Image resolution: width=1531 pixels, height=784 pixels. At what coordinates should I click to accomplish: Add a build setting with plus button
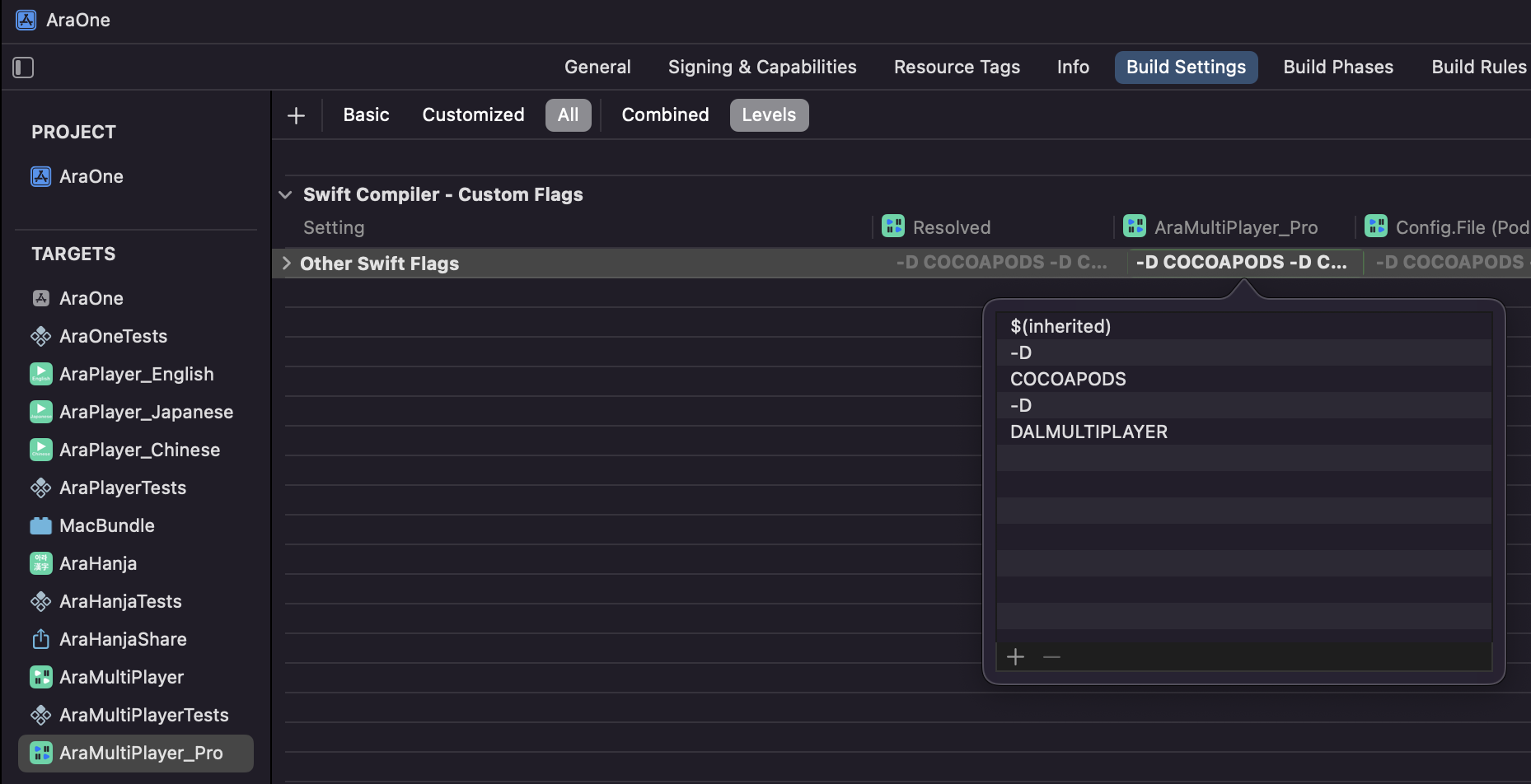tap(297, 115)
